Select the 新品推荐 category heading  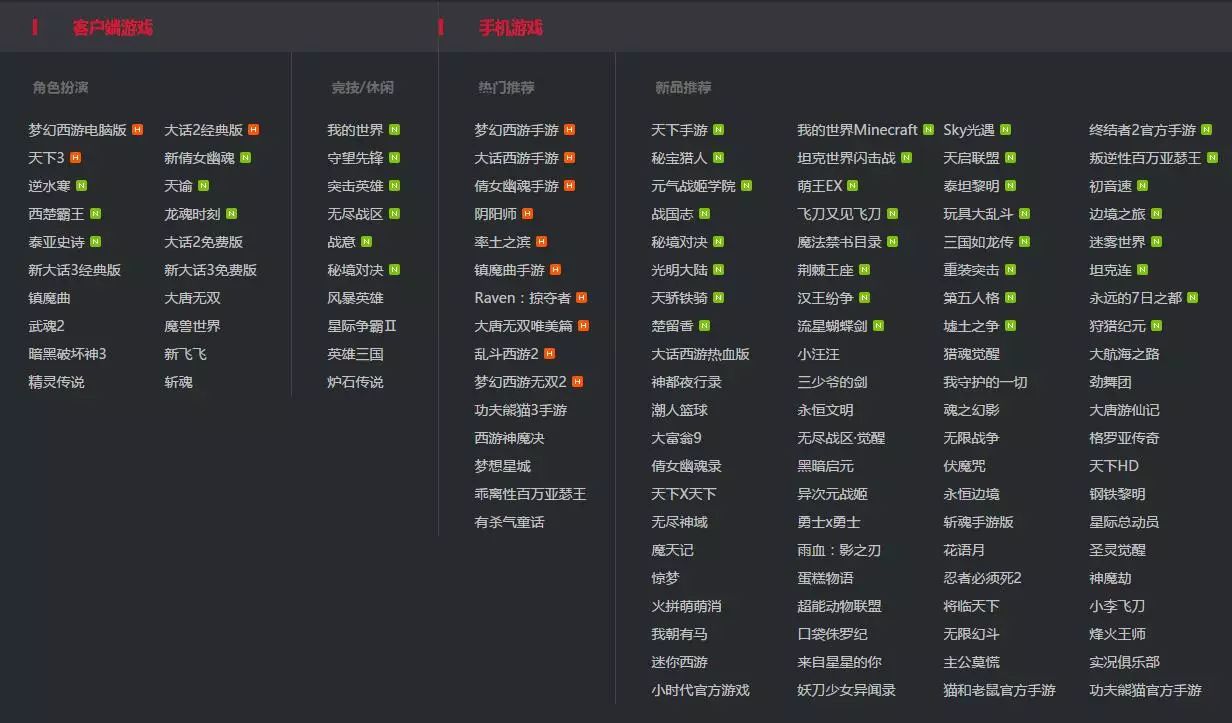point(683,88)
